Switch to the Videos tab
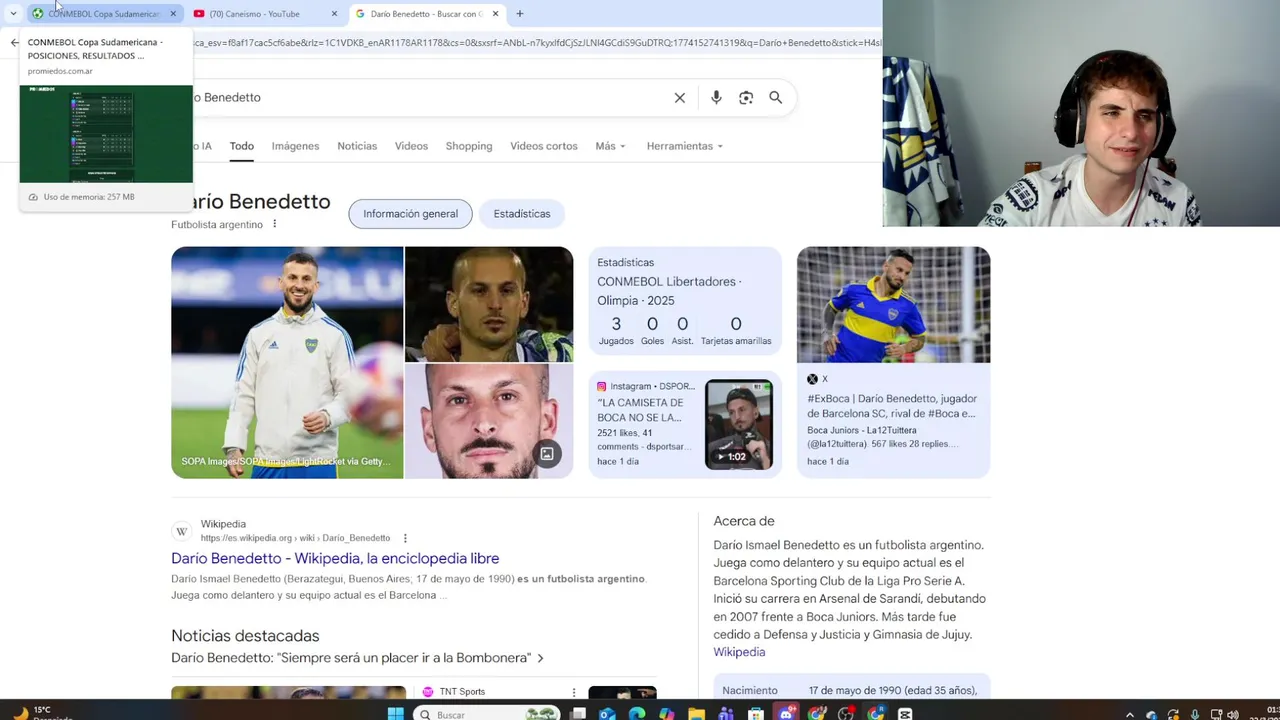 coord(411,146)
